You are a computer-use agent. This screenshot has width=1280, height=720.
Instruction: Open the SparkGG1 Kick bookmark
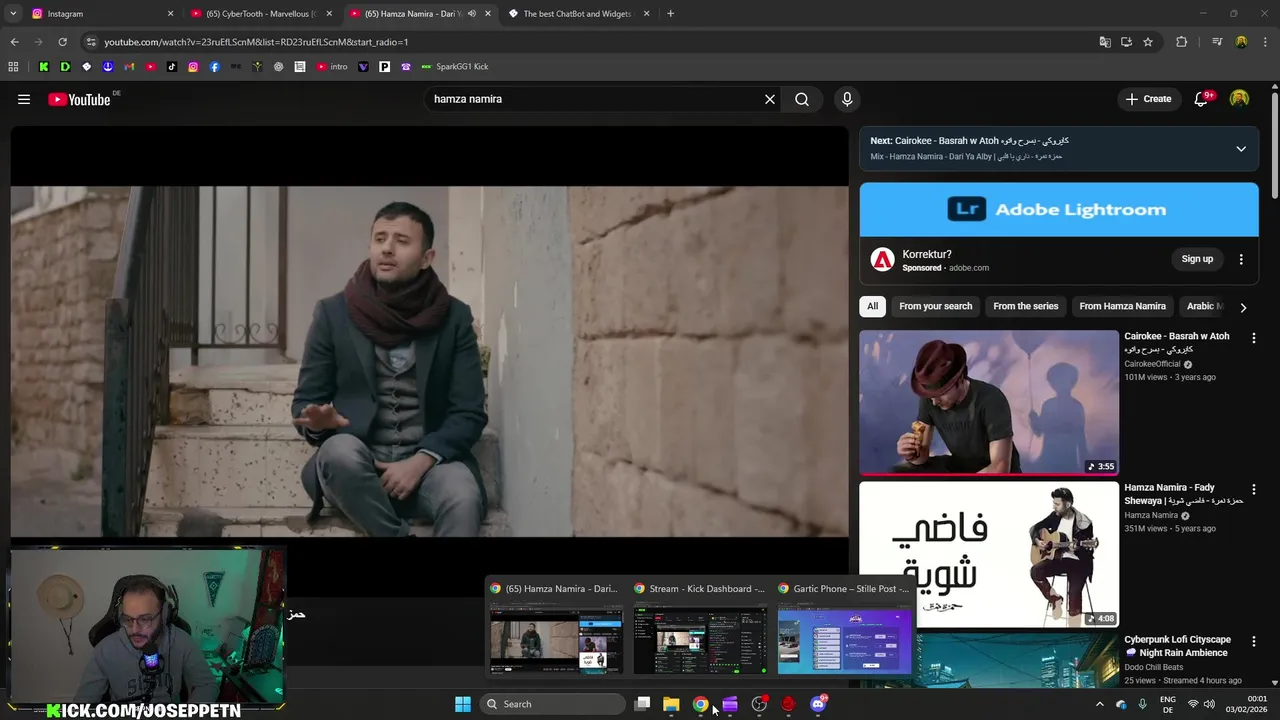[x=455, y=67]
